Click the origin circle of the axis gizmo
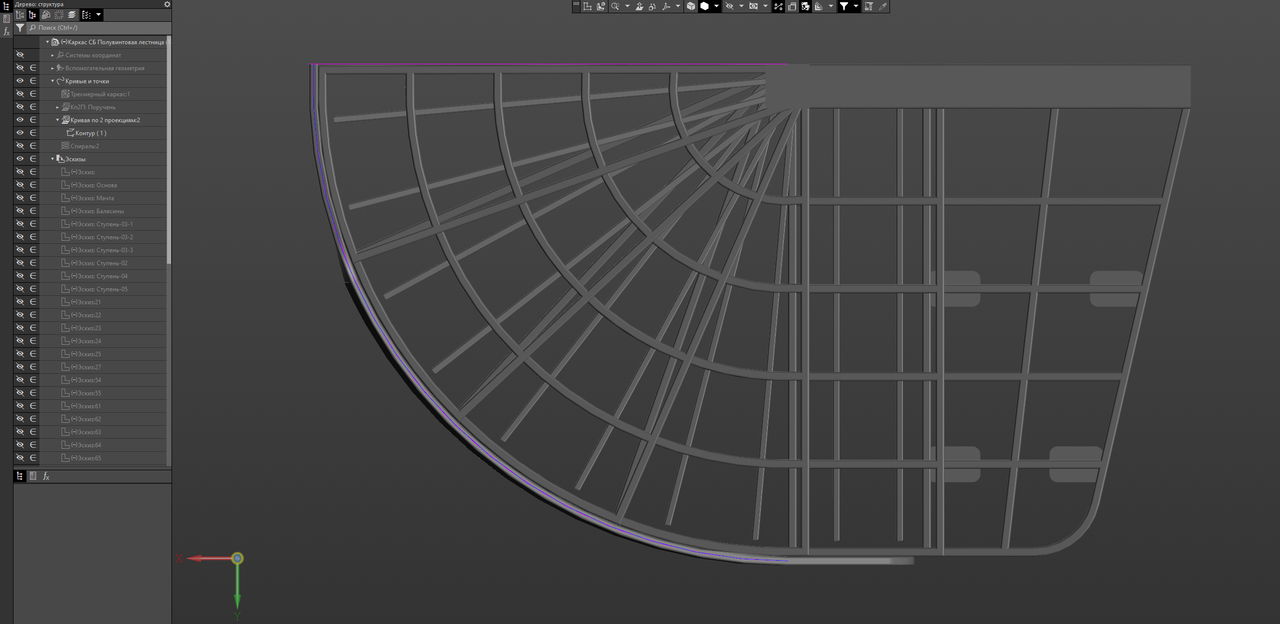This screenshot has height=624, width=1280. [x=237, y=558]
